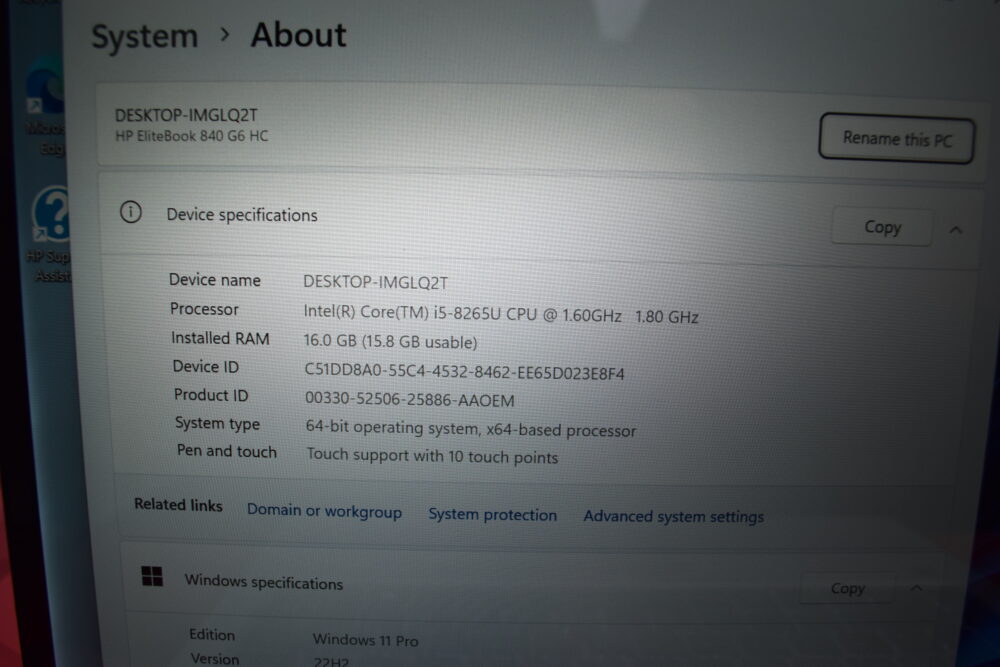The width and height of the screenshot is (1000, 667).
Task: Click the Device specifications info icon
Action: [x=131, y=212]
